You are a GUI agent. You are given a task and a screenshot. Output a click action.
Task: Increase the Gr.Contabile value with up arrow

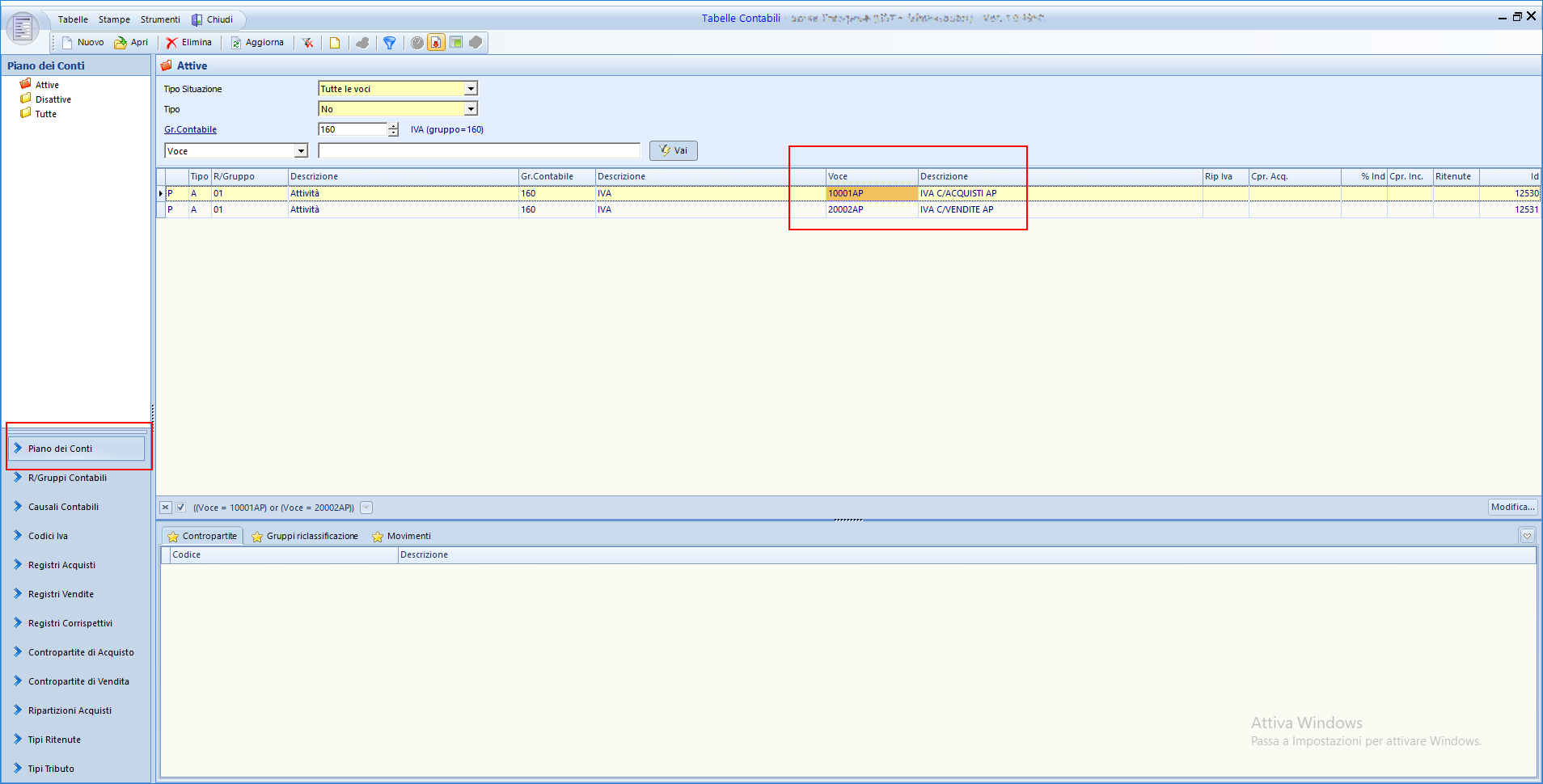[393, 126]
